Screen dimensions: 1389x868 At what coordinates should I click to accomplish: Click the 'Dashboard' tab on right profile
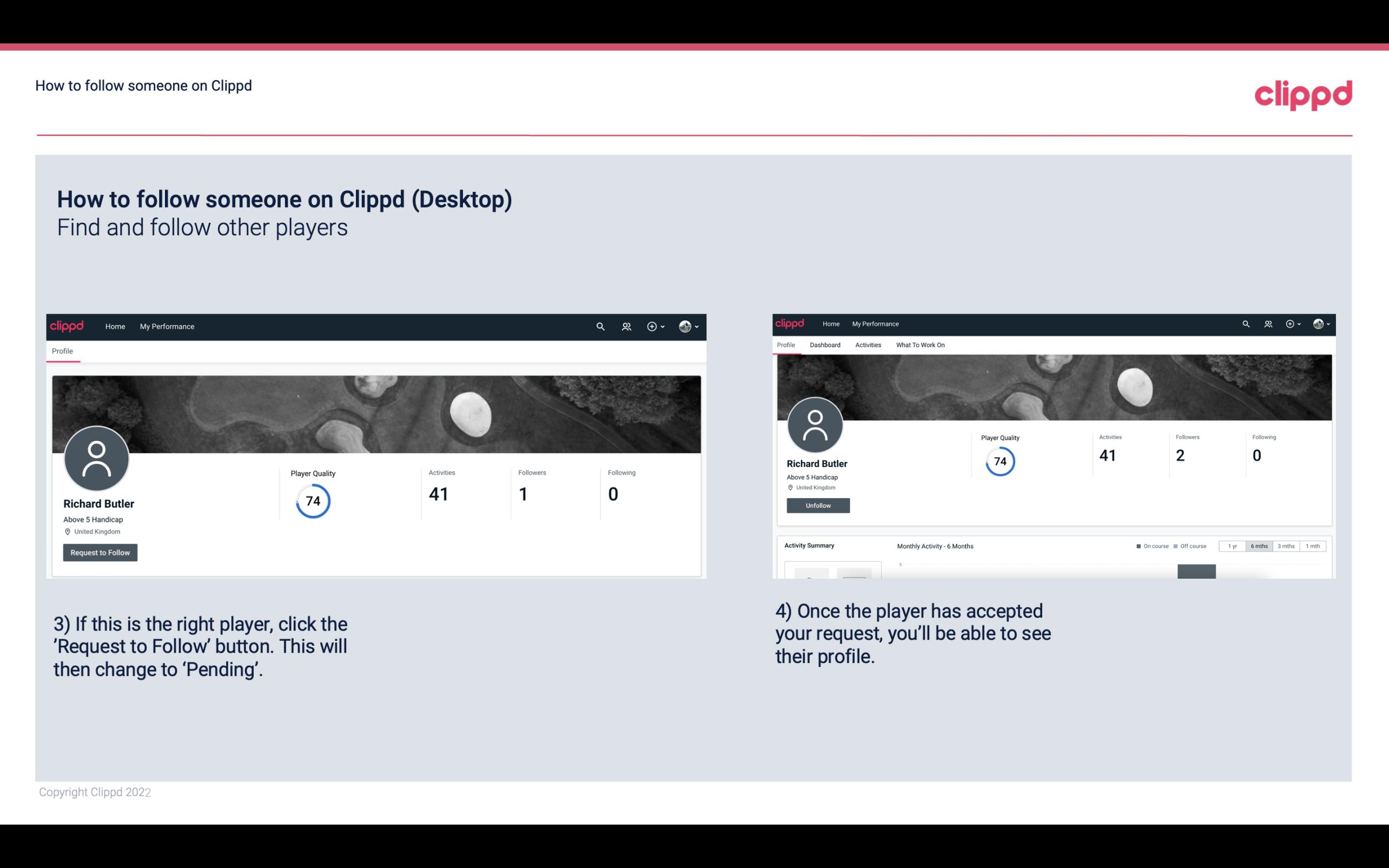coord(825,344)
